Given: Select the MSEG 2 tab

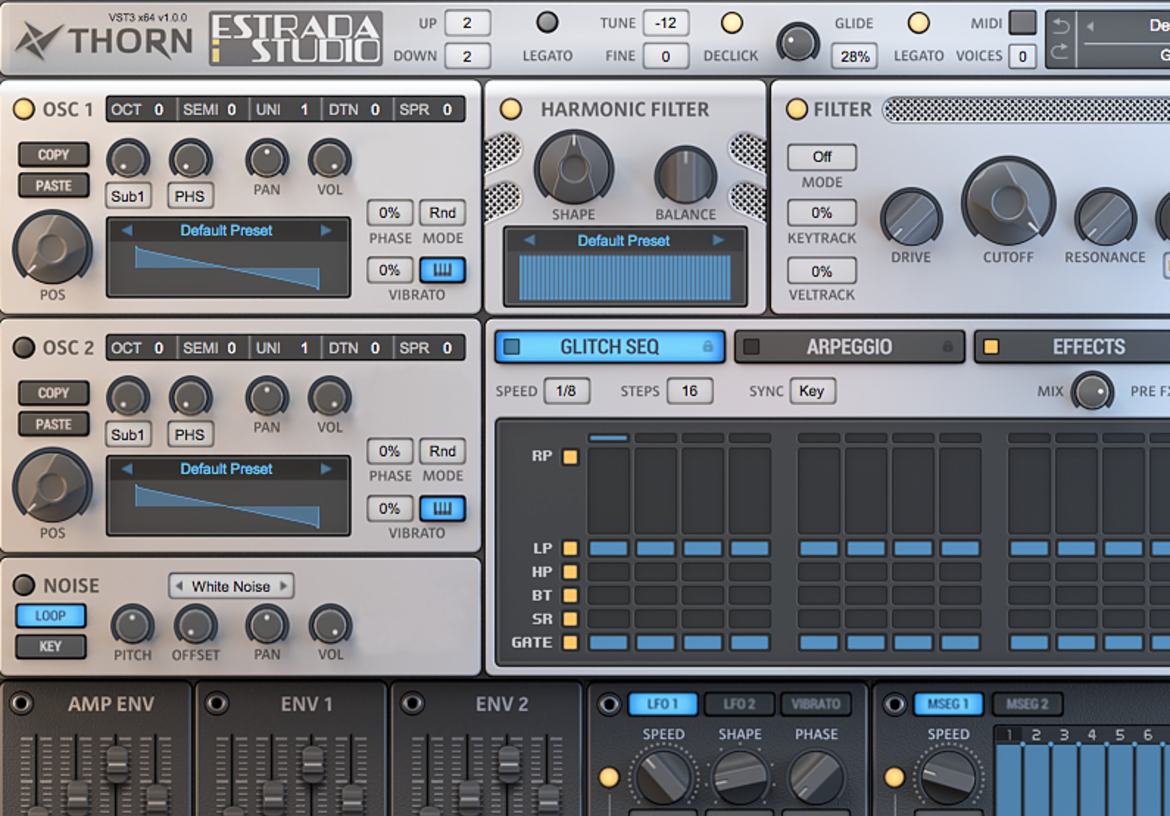Looking at the screenshot, I should tap(1027, 703).
